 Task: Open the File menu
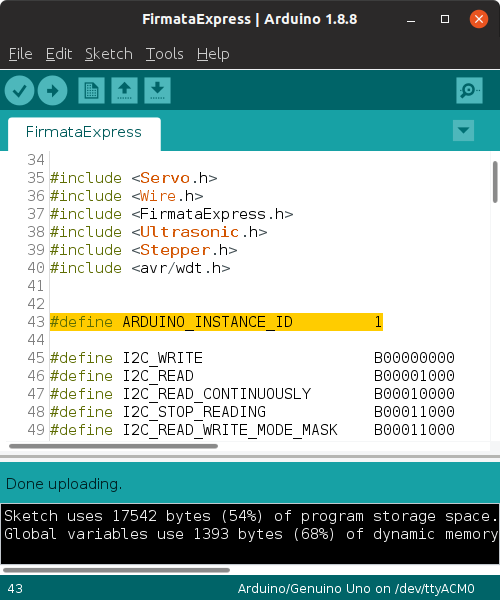click(x=21, y=54)
